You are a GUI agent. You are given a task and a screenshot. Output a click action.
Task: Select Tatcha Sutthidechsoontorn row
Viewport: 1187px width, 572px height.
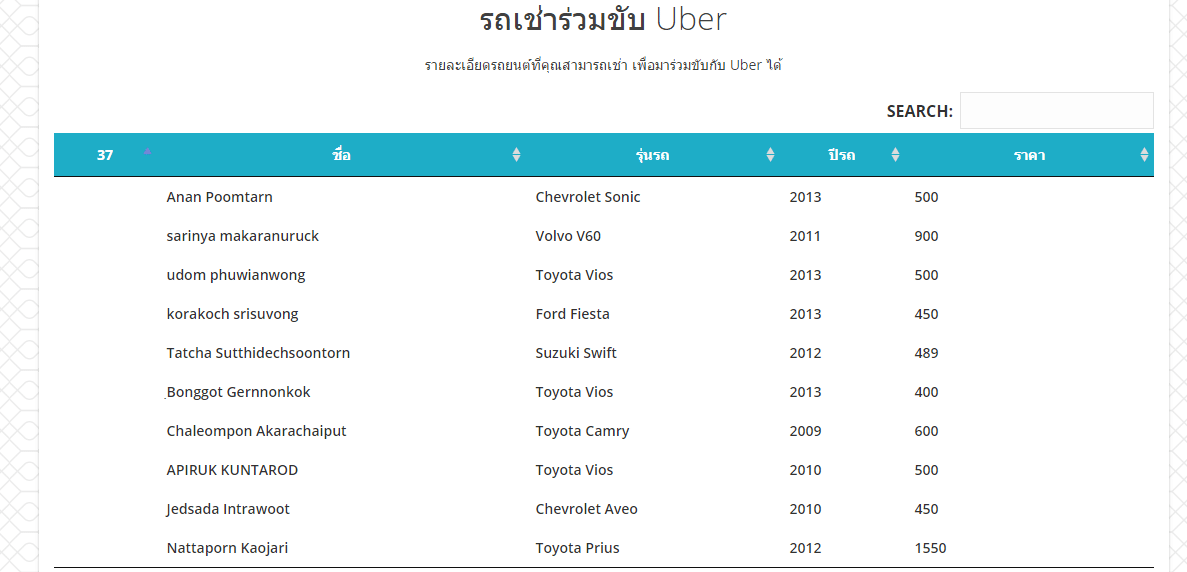[x=604, y=353]
